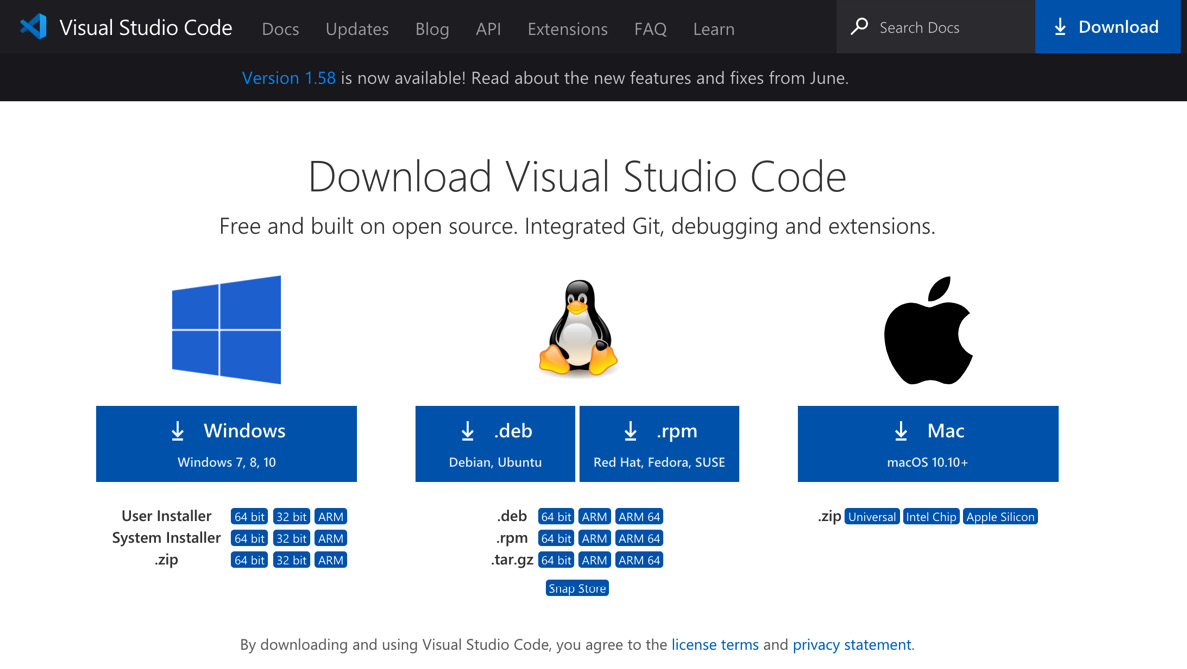Select Mac .zip Universal
The width and height of the screenshot is (1187, 669).
coord(871,517)
